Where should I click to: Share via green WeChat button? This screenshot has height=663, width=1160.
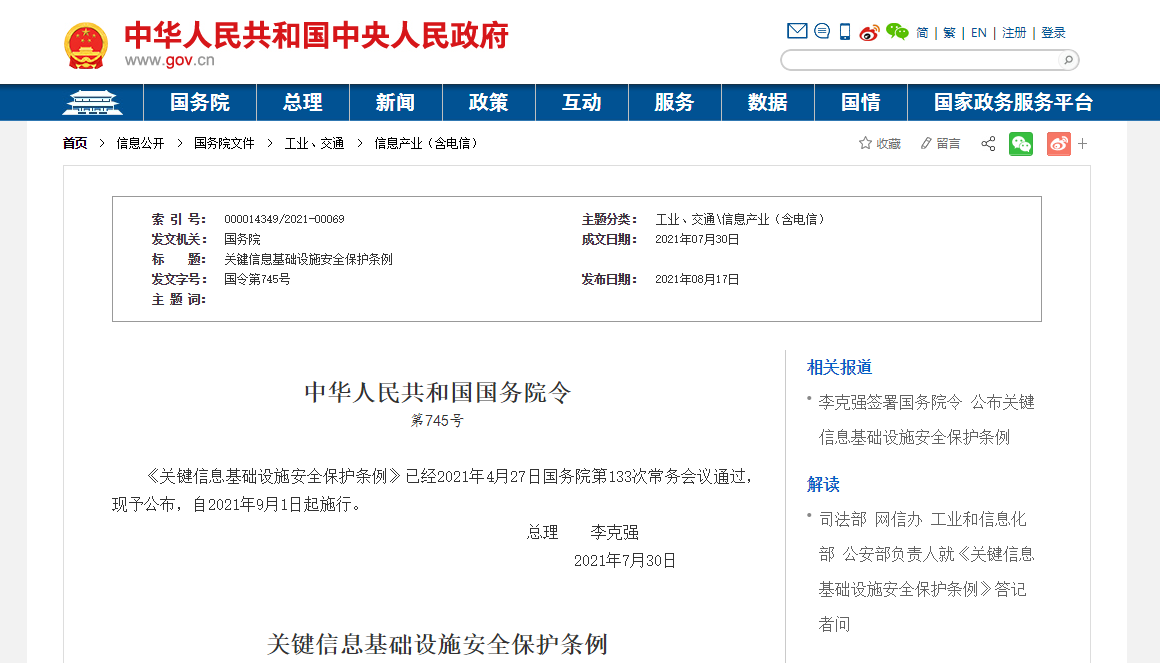(1021, 144)
